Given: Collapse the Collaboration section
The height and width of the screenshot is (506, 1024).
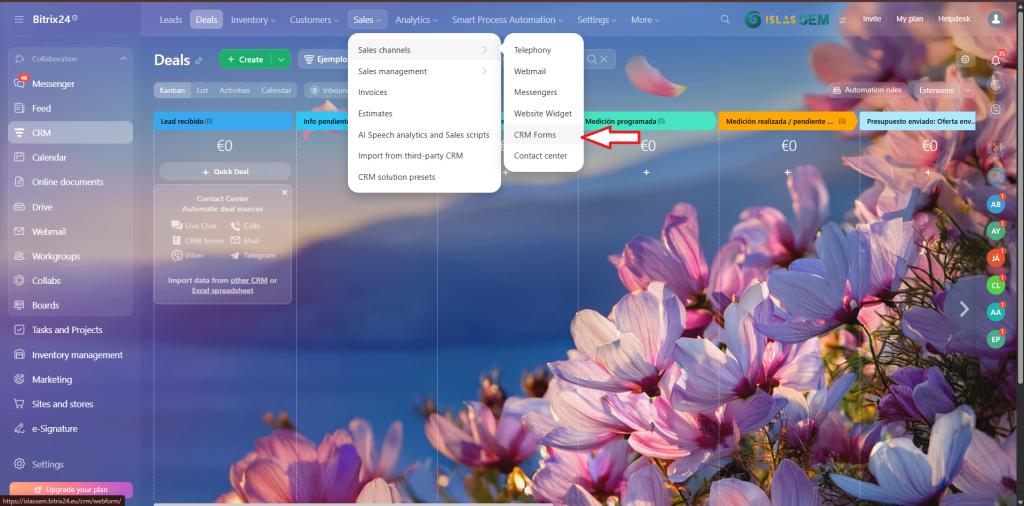Looking at the screenshot, I should click(x=123, y=59).
